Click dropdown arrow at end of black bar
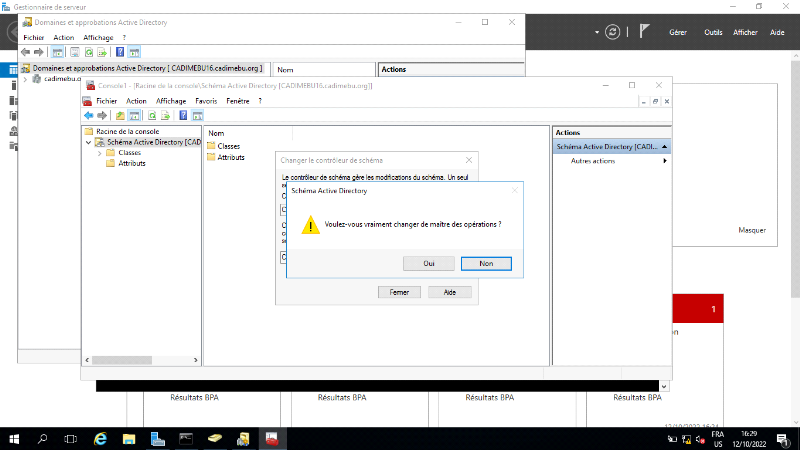800x450 pixels. click(x=664, y=387)
